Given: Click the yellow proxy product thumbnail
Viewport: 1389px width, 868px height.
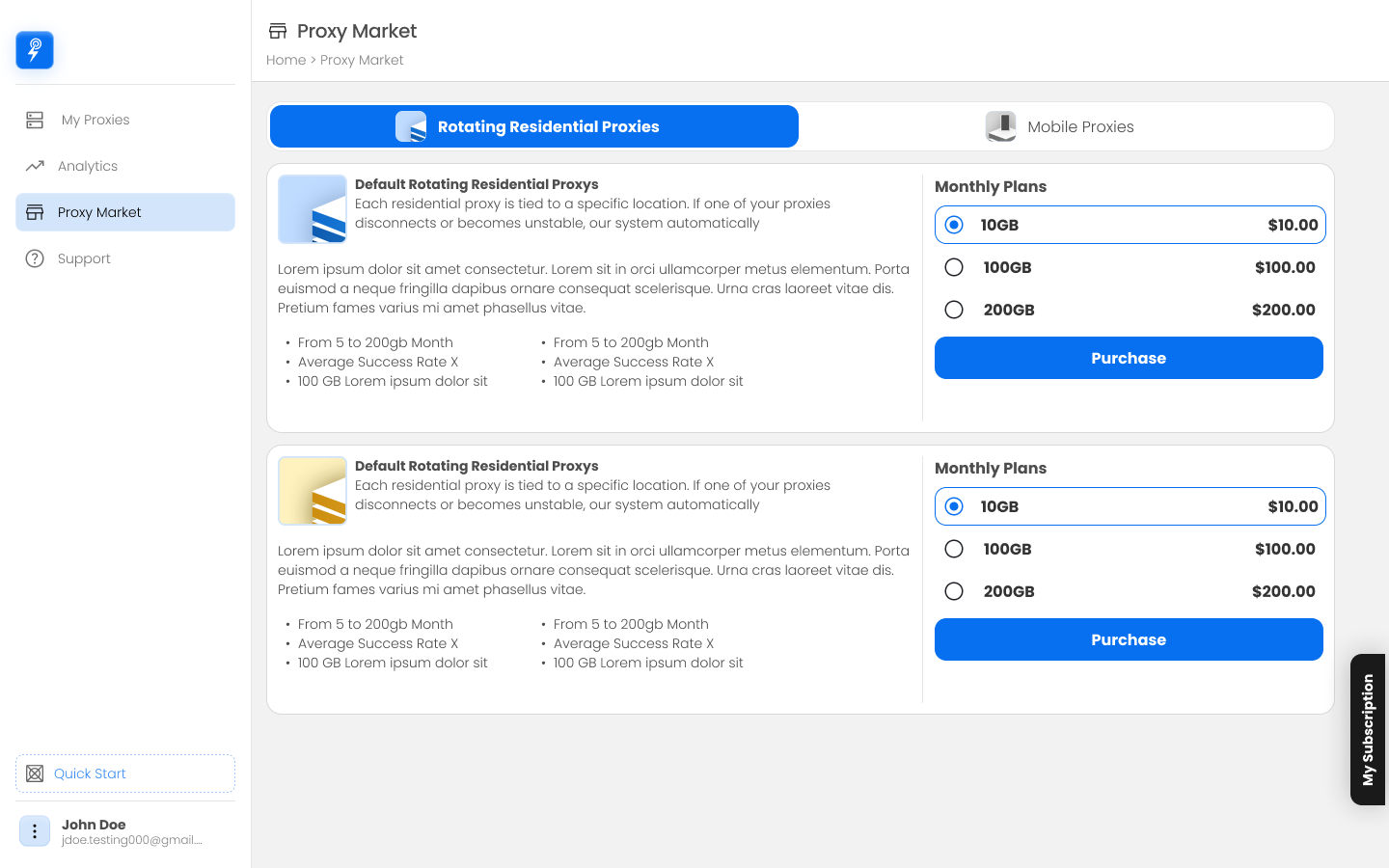Looking at the screenshot, I should click(x=313, y=491).
